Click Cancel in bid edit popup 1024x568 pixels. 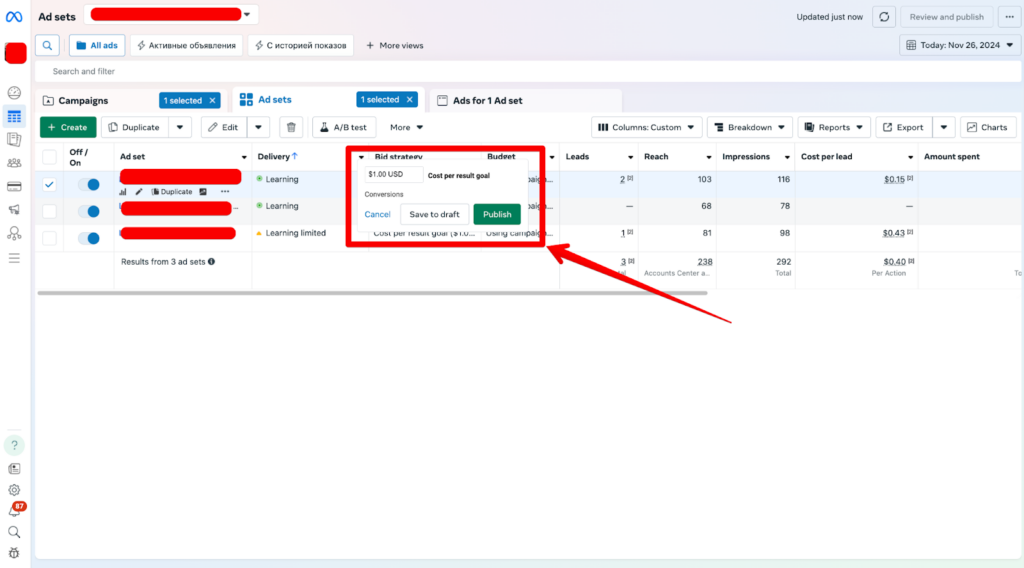[x=377, y=214]
